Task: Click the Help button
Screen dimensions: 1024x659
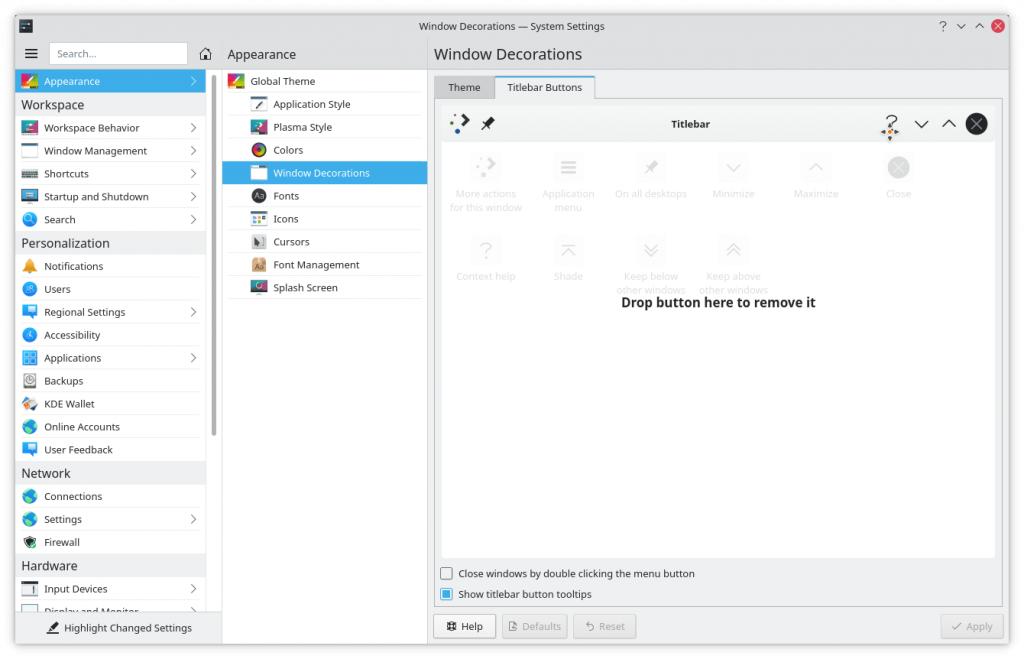Action: (x=465, y=627)
